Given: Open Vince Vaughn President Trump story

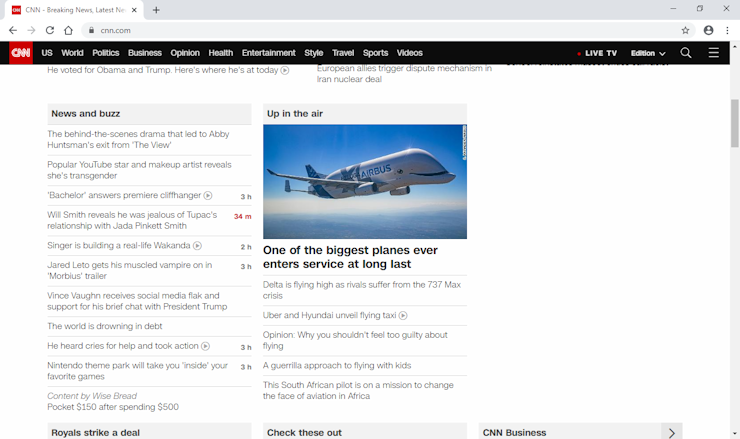Looking at the screenshot, I should 137,301.
